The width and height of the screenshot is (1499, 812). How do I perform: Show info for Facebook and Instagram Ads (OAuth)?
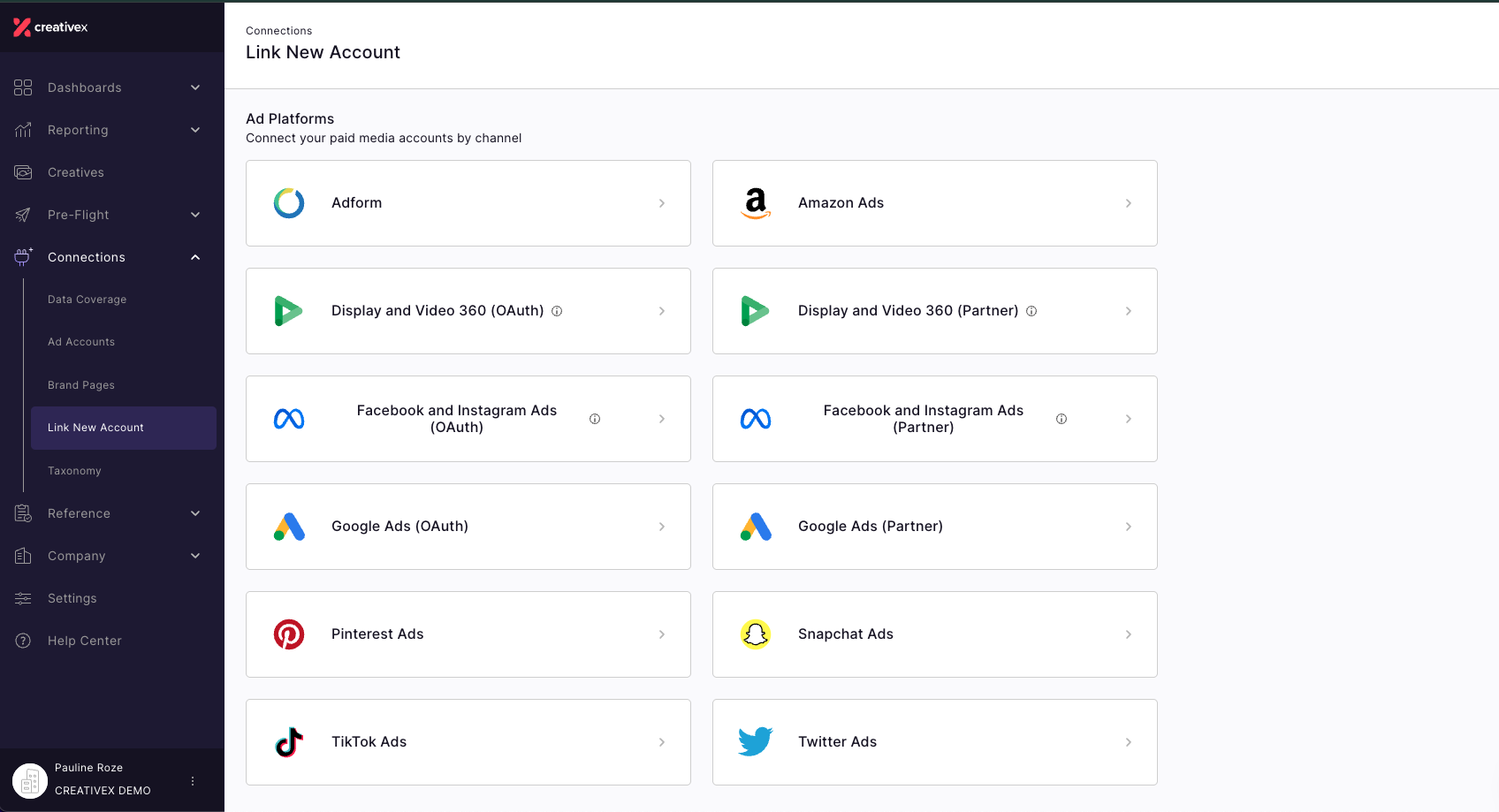point(595,419)
